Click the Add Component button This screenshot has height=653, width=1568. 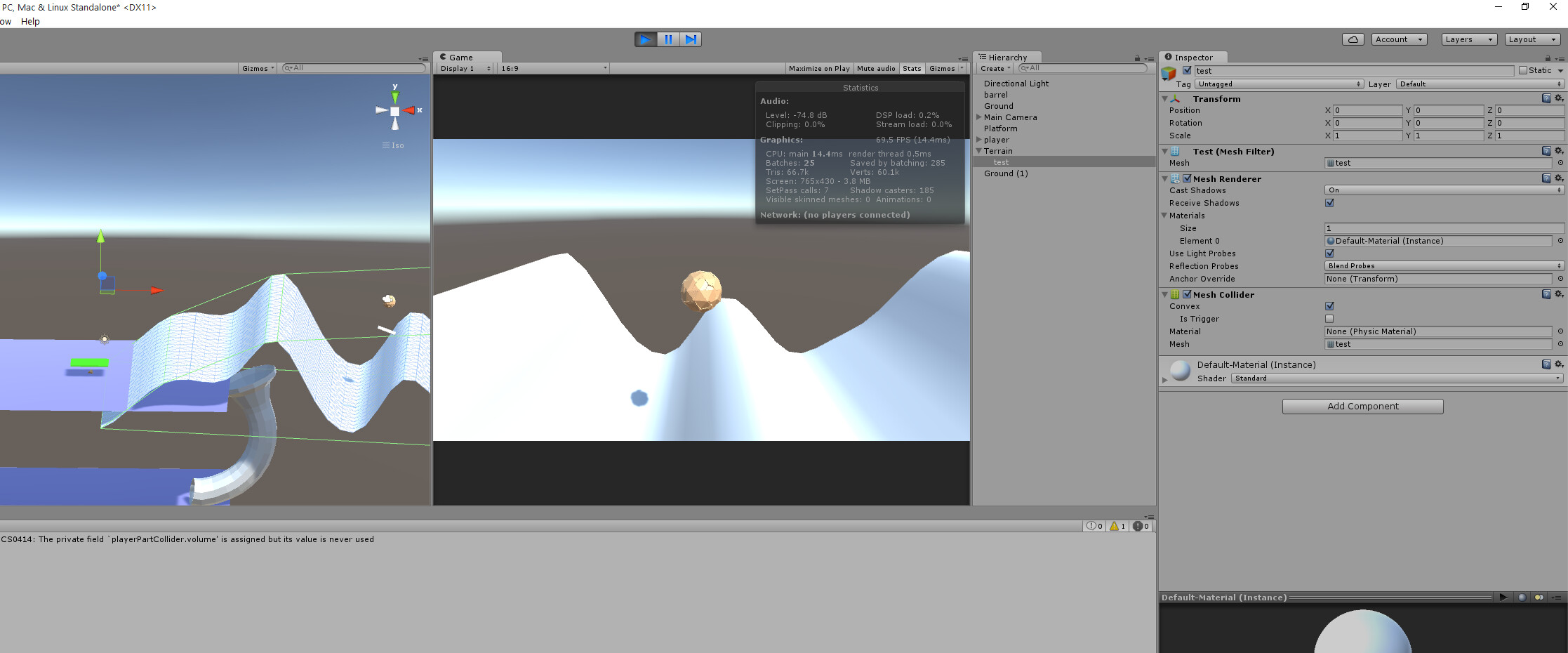(1362, 406)
